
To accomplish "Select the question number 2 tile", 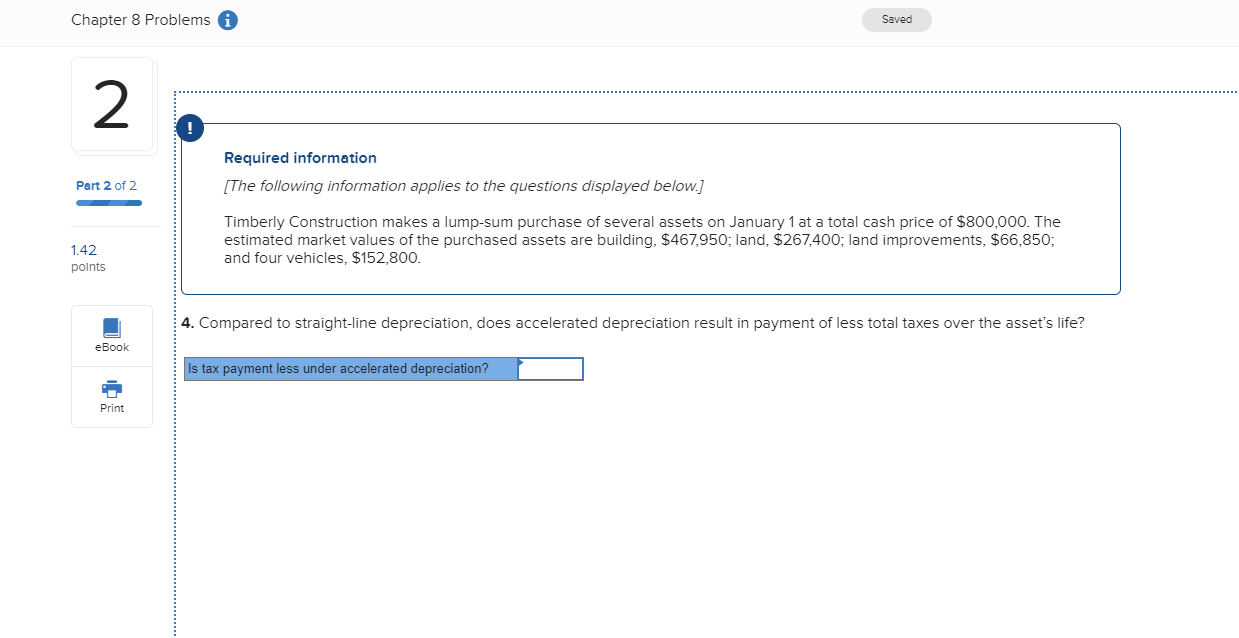I will (113, 104).
